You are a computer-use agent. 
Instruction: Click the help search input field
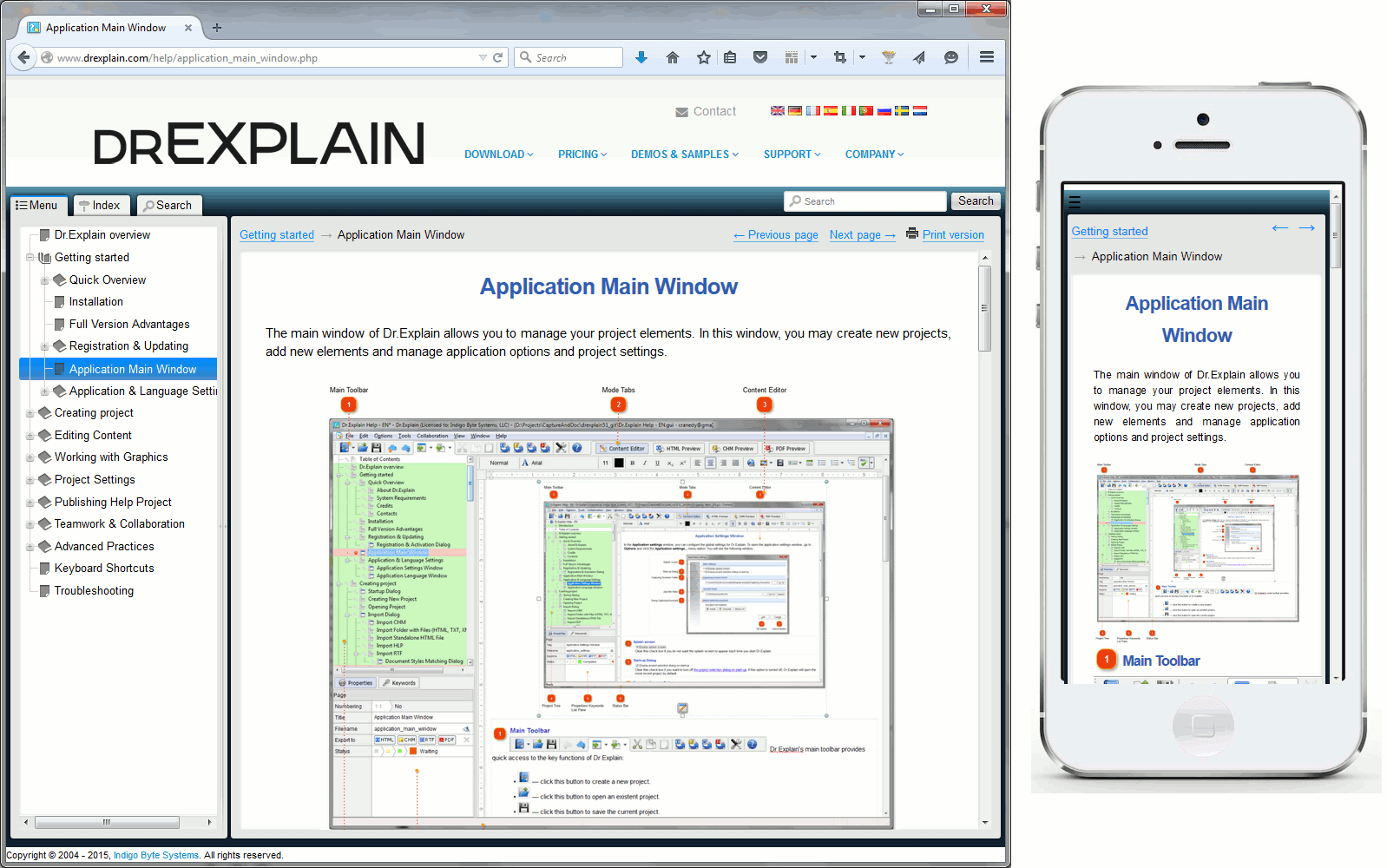point(865,201)
